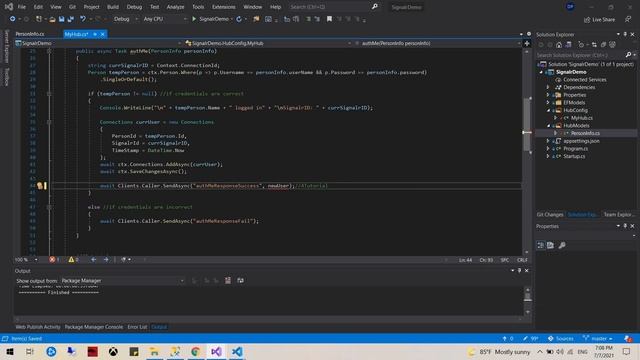Open the Debug configuration dropdown
The height and width of the screenshot is (360, 640).
pos(125,19)
